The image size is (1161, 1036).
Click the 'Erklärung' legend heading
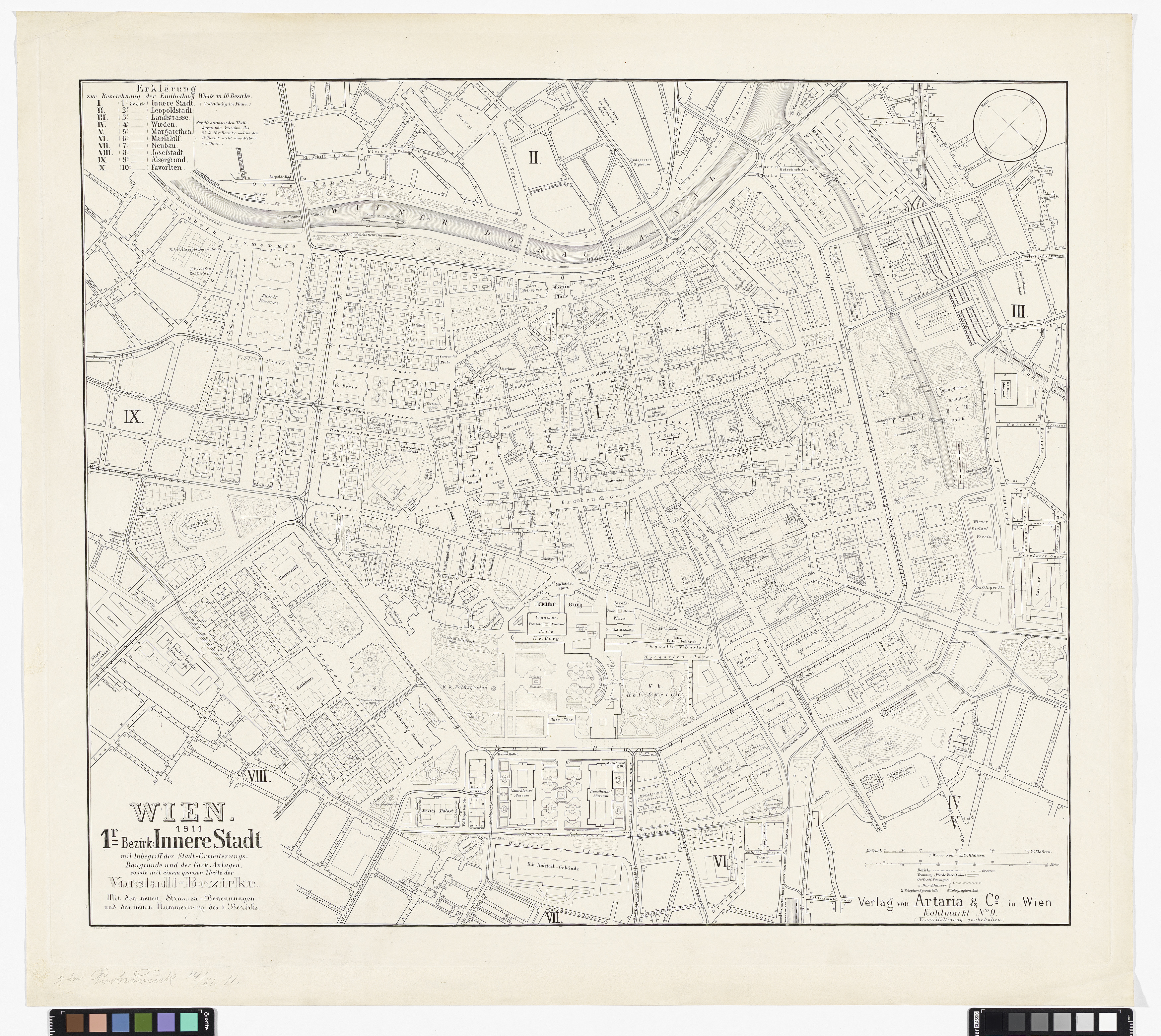click(166, 89)
